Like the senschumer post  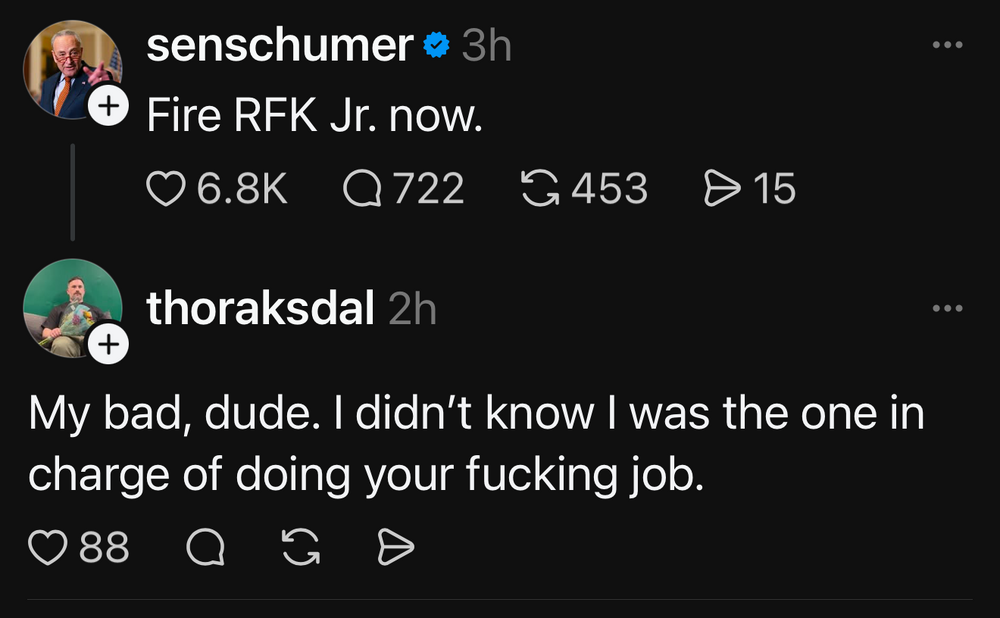click(166, 188)
